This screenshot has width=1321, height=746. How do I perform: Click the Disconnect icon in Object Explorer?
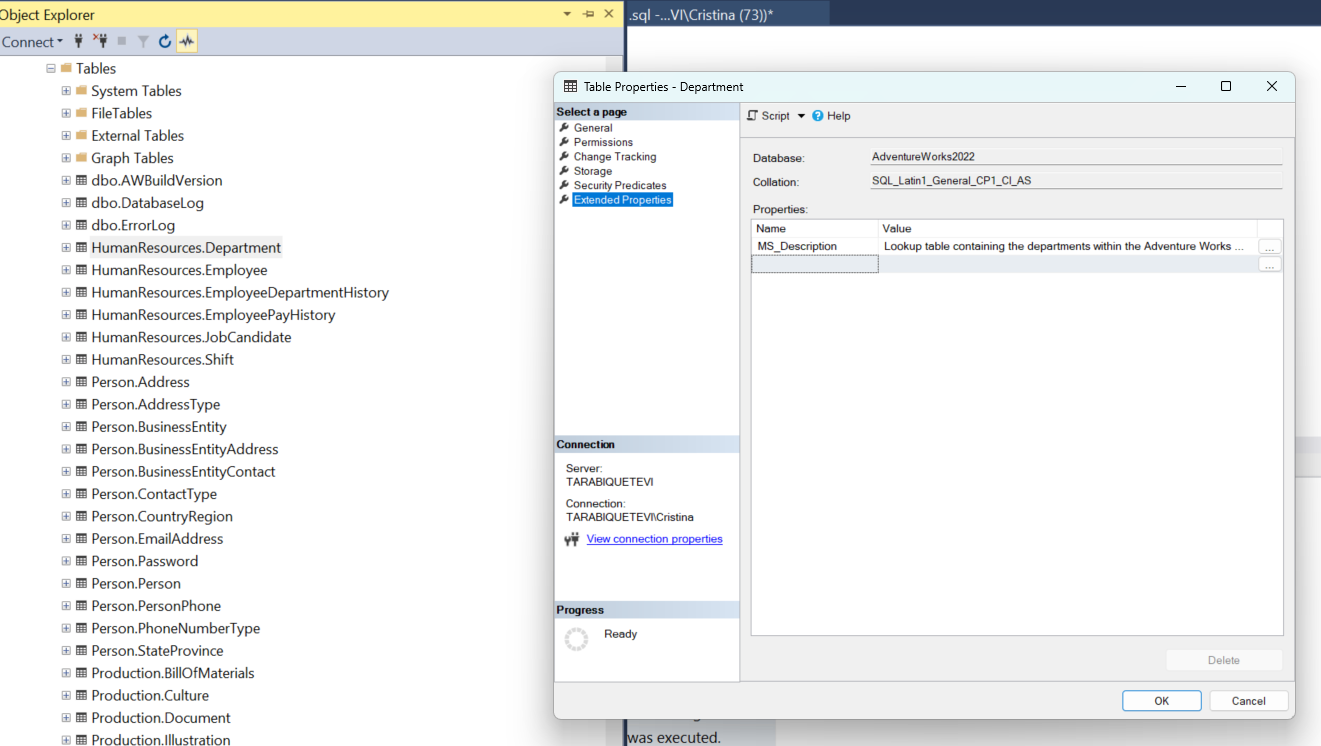[x=100, y=41]
